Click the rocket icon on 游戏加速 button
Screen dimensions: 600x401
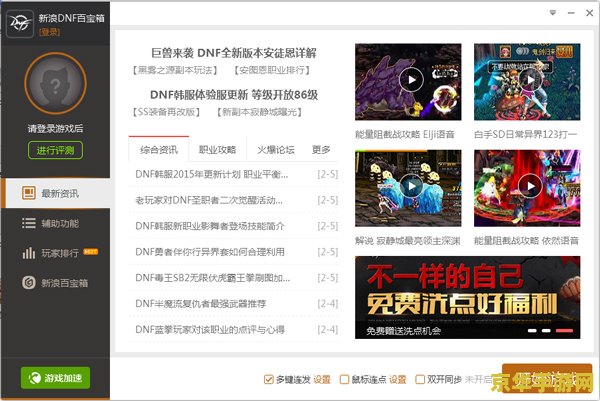point(35,378)
